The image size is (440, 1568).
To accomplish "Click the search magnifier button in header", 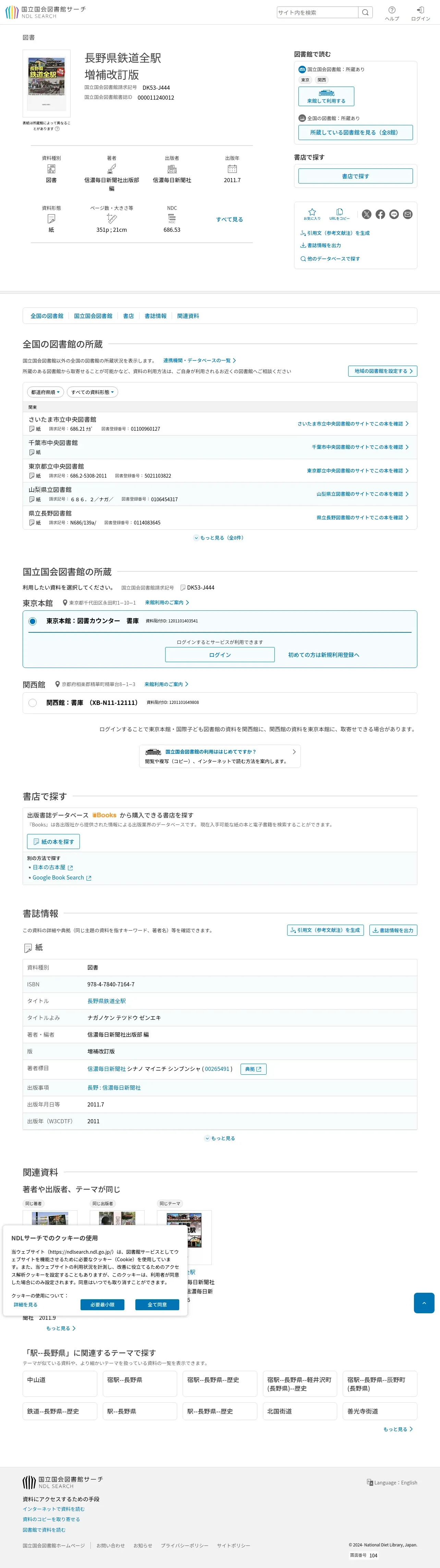I will pyautogui.click(x=365, y=12).
